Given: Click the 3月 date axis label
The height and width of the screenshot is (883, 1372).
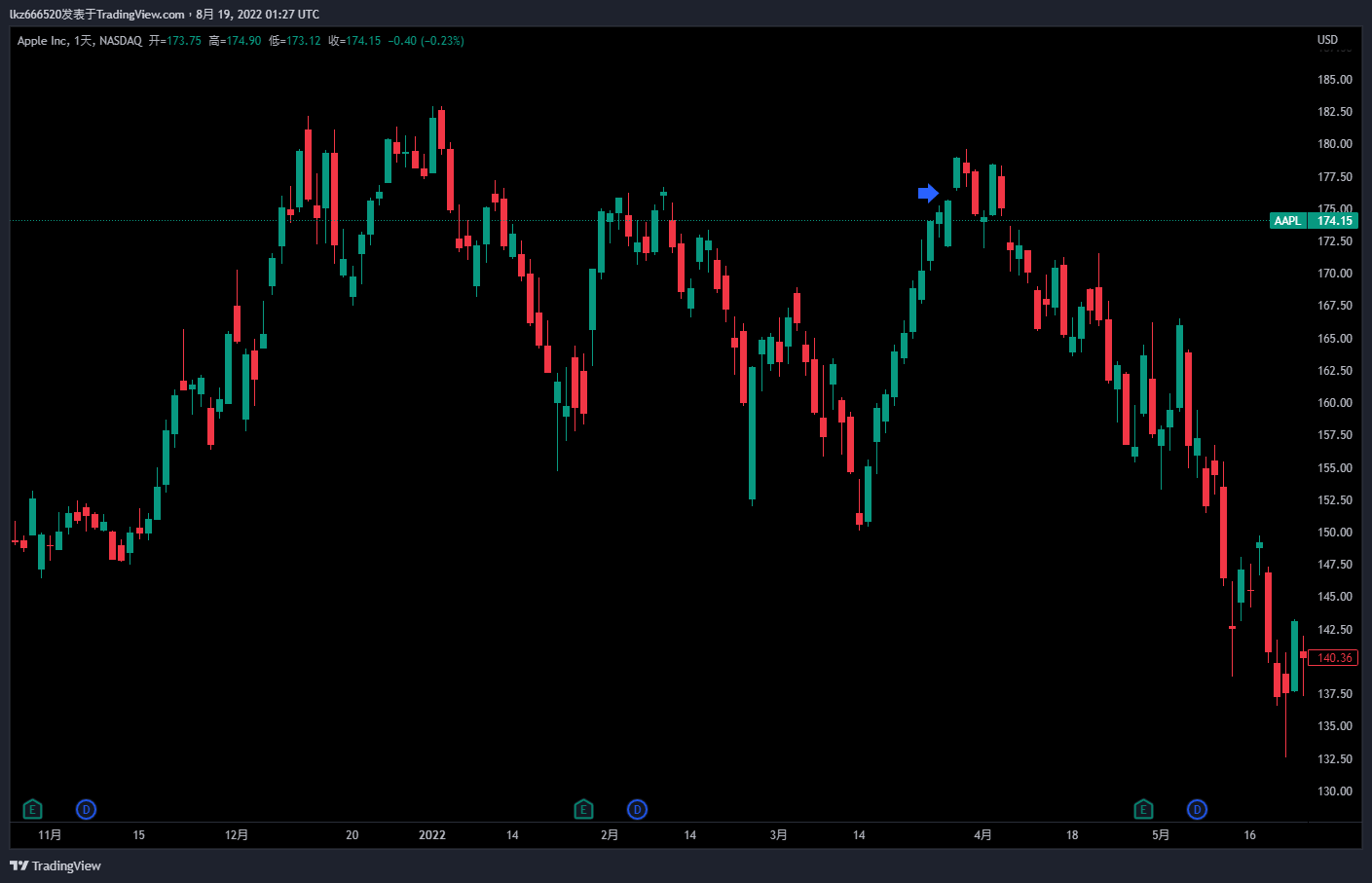Looking at the screenshot, I should coord(779,835).
